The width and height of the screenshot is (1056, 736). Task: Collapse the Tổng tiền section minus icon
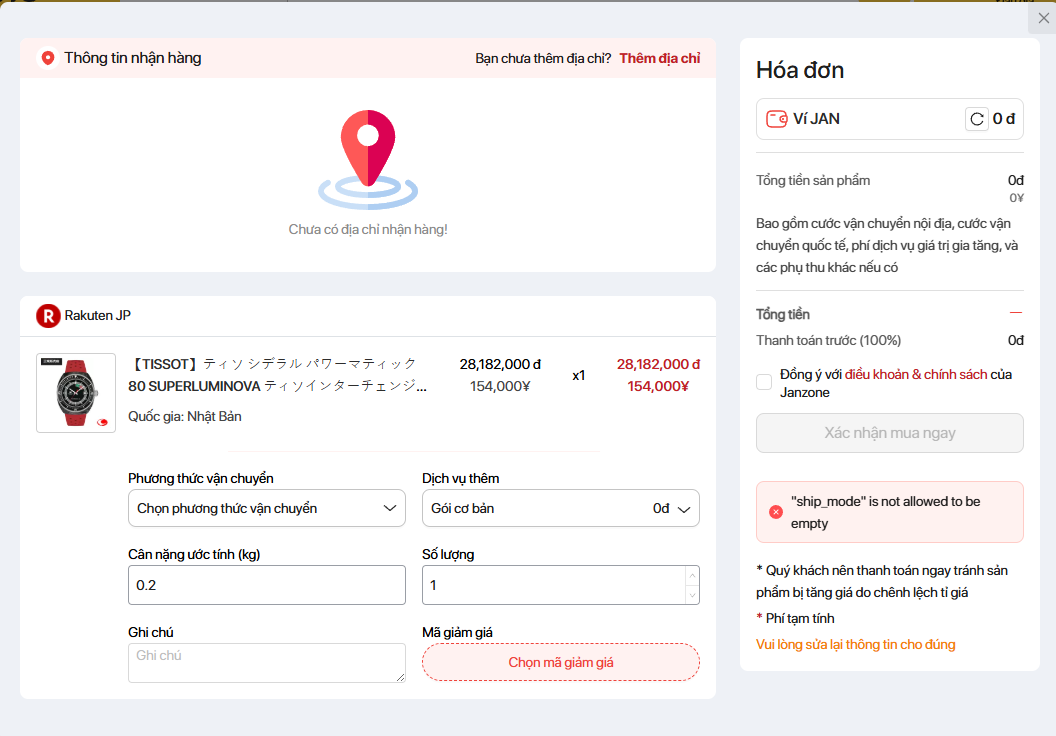coord(1016,313)
